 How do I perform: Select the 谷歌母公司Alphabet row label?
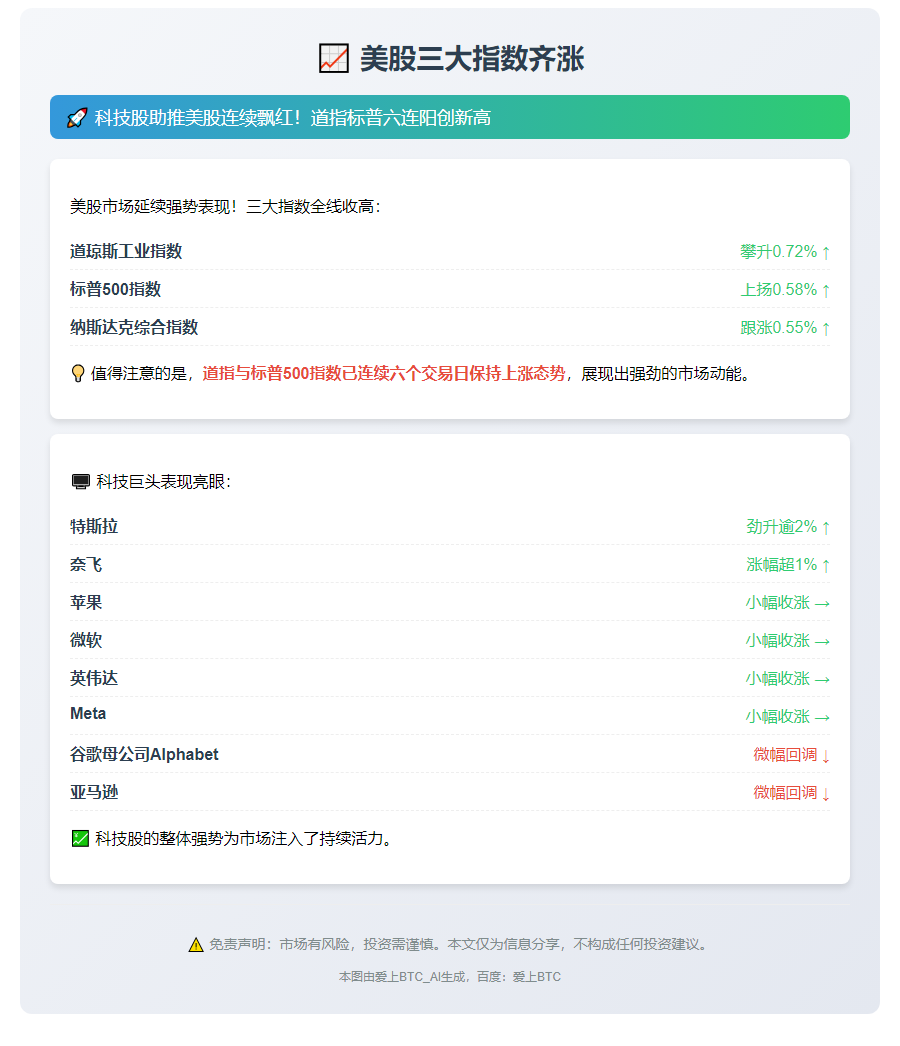[x=144, y=754]
